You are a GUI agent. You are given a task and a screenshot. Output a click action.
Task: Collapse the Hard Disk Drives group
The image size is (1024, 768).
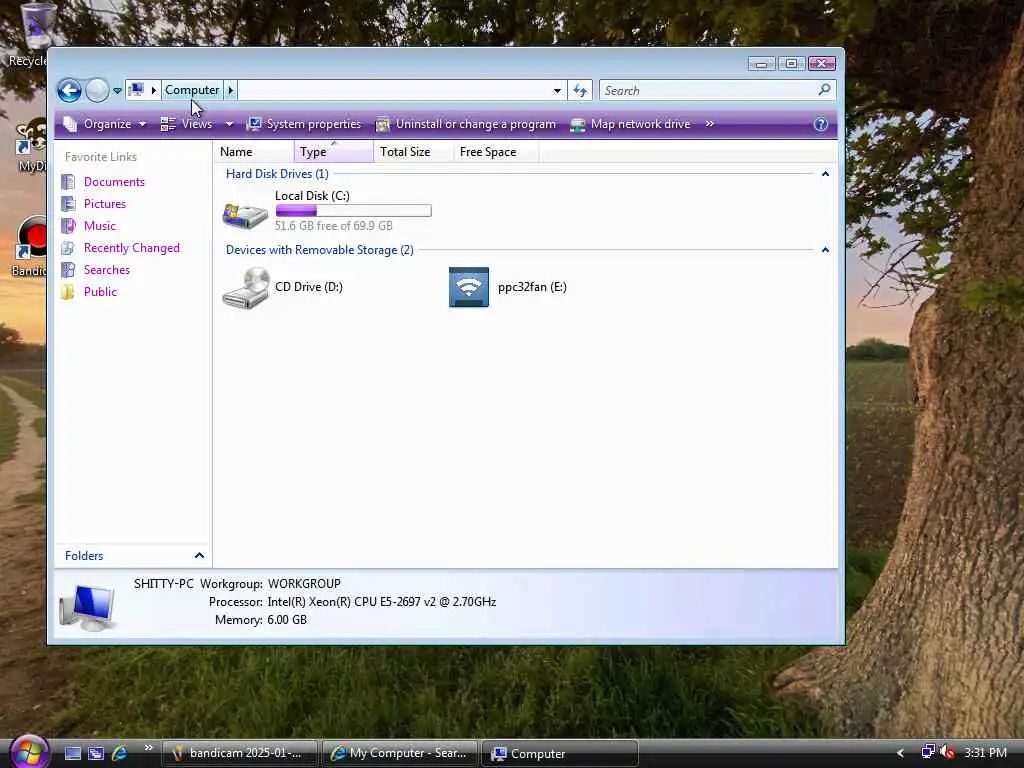pyautogui.click(x=825, y=174)
